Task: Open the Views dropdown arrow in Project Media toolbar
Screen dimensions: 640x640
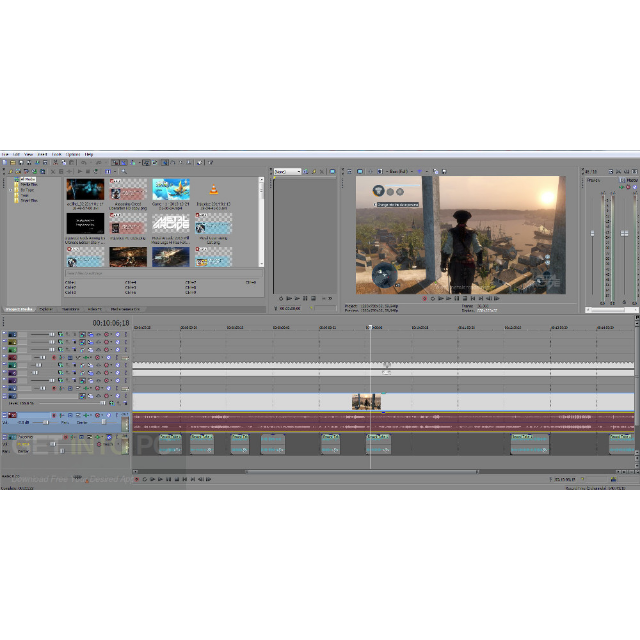Action: point(115,172)
